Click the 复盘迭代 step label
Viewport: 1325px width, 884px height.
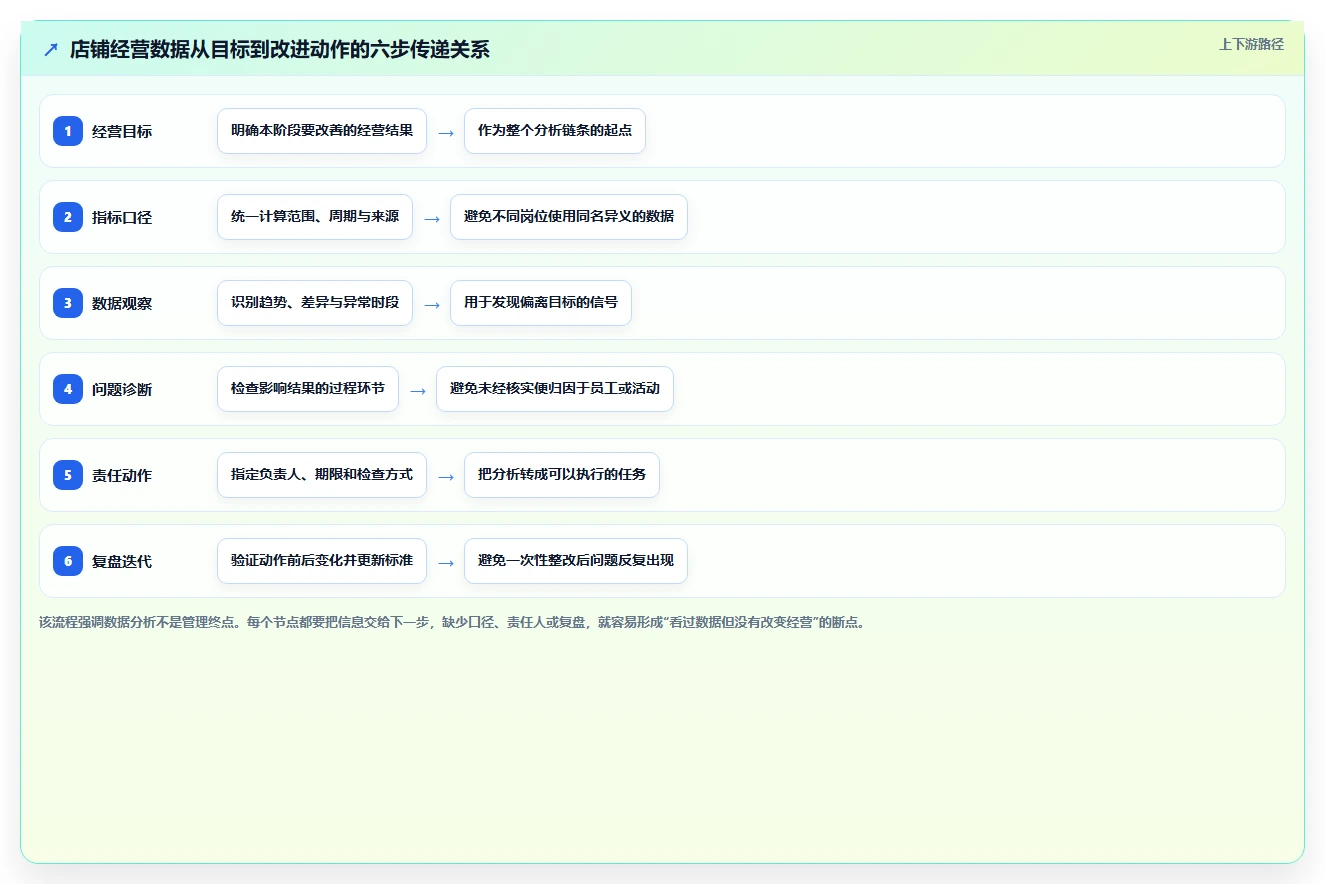point(122,561)
